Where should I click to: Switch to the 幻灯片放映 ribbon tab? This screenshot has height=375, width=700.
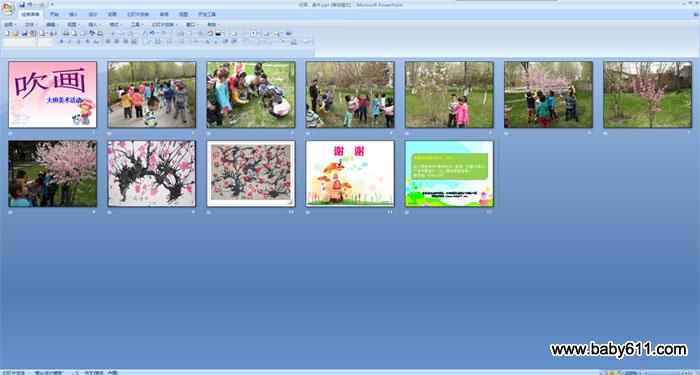click(138, 14)
